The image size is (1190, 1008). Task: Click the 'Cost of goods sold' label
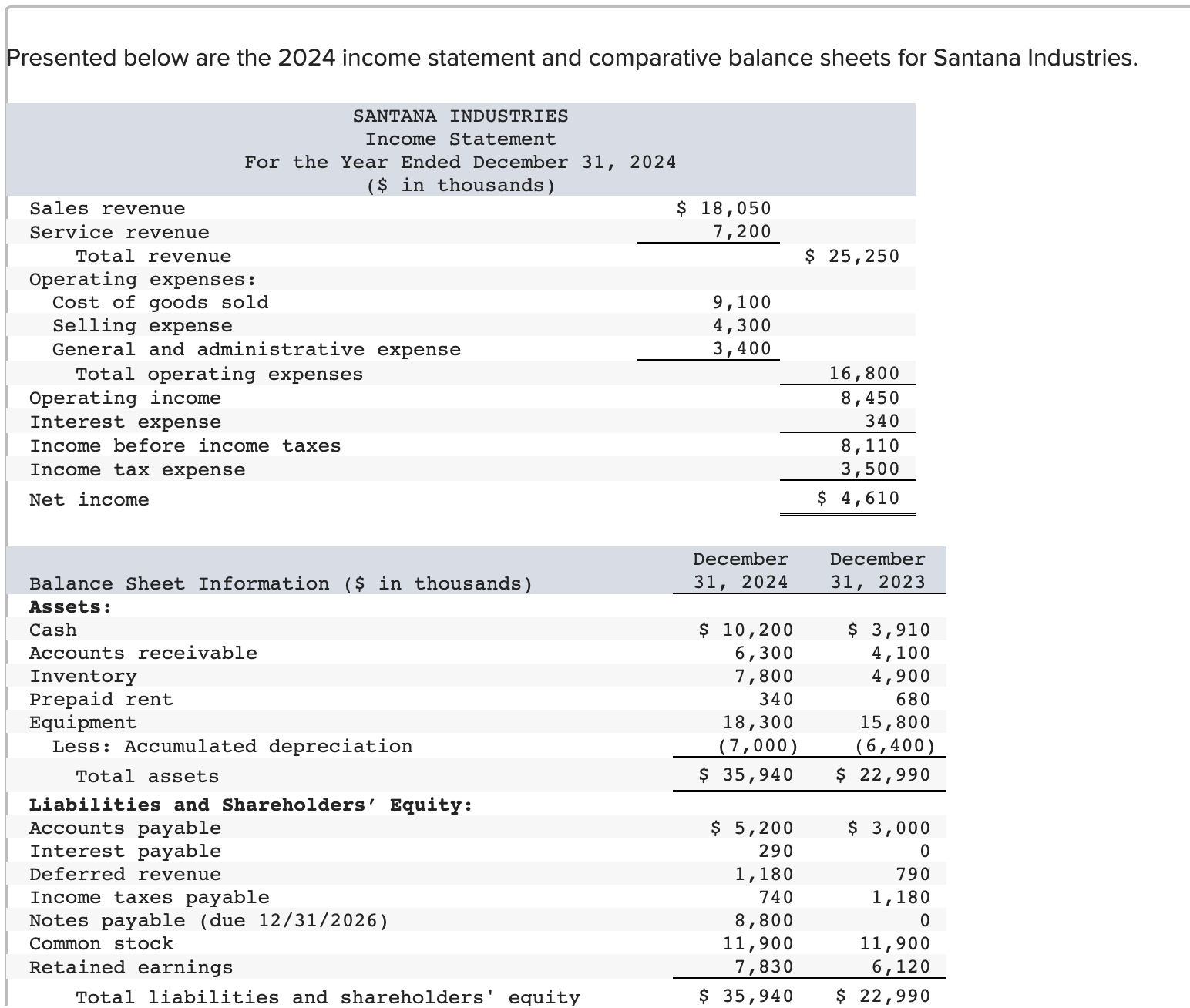(x=160, y=303)
